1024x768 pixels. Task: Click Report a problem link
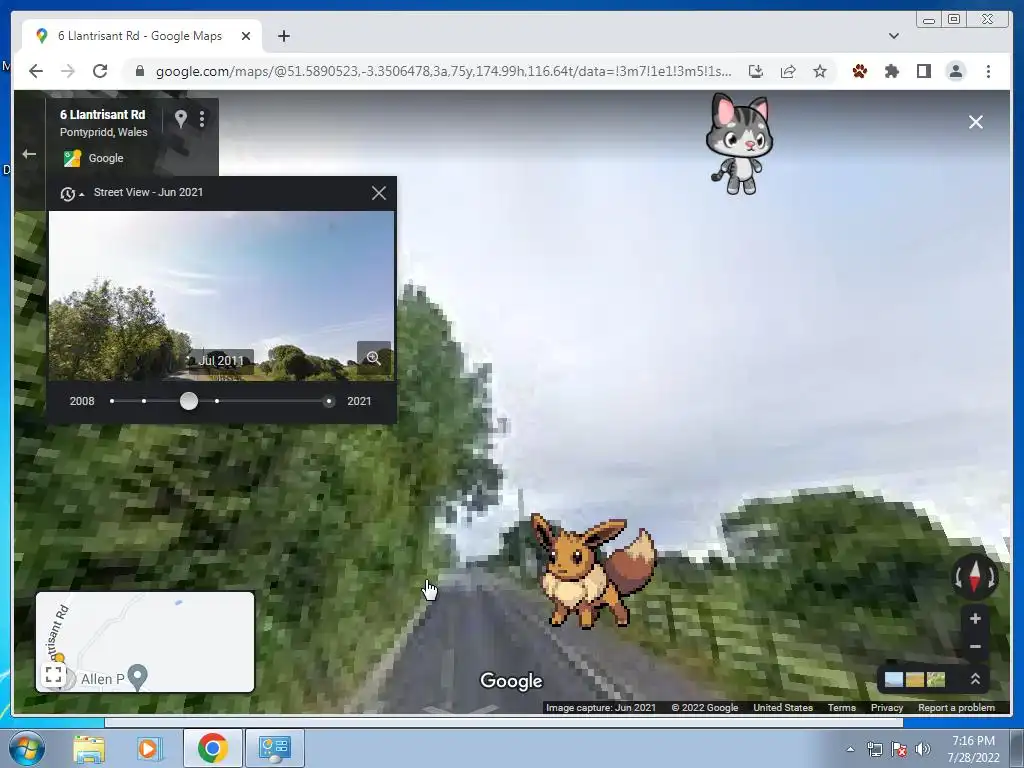956,707
